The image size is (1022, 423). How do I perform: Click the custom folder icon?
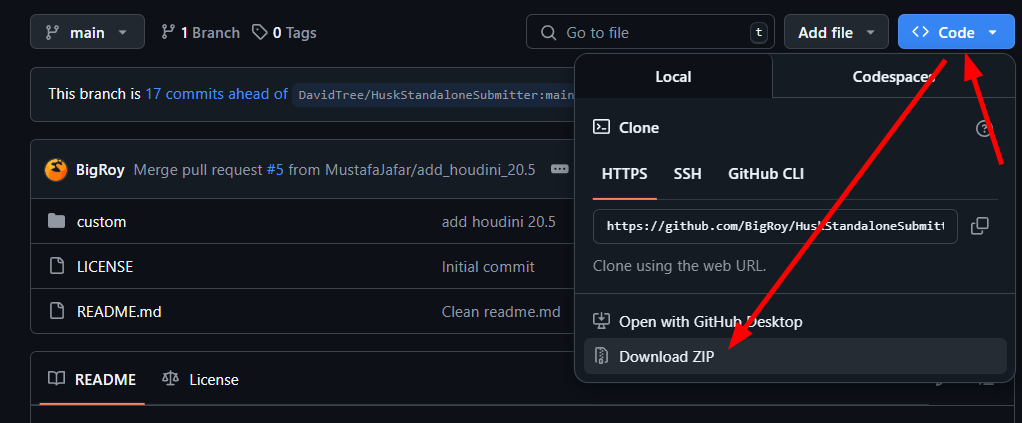point(57,222)
